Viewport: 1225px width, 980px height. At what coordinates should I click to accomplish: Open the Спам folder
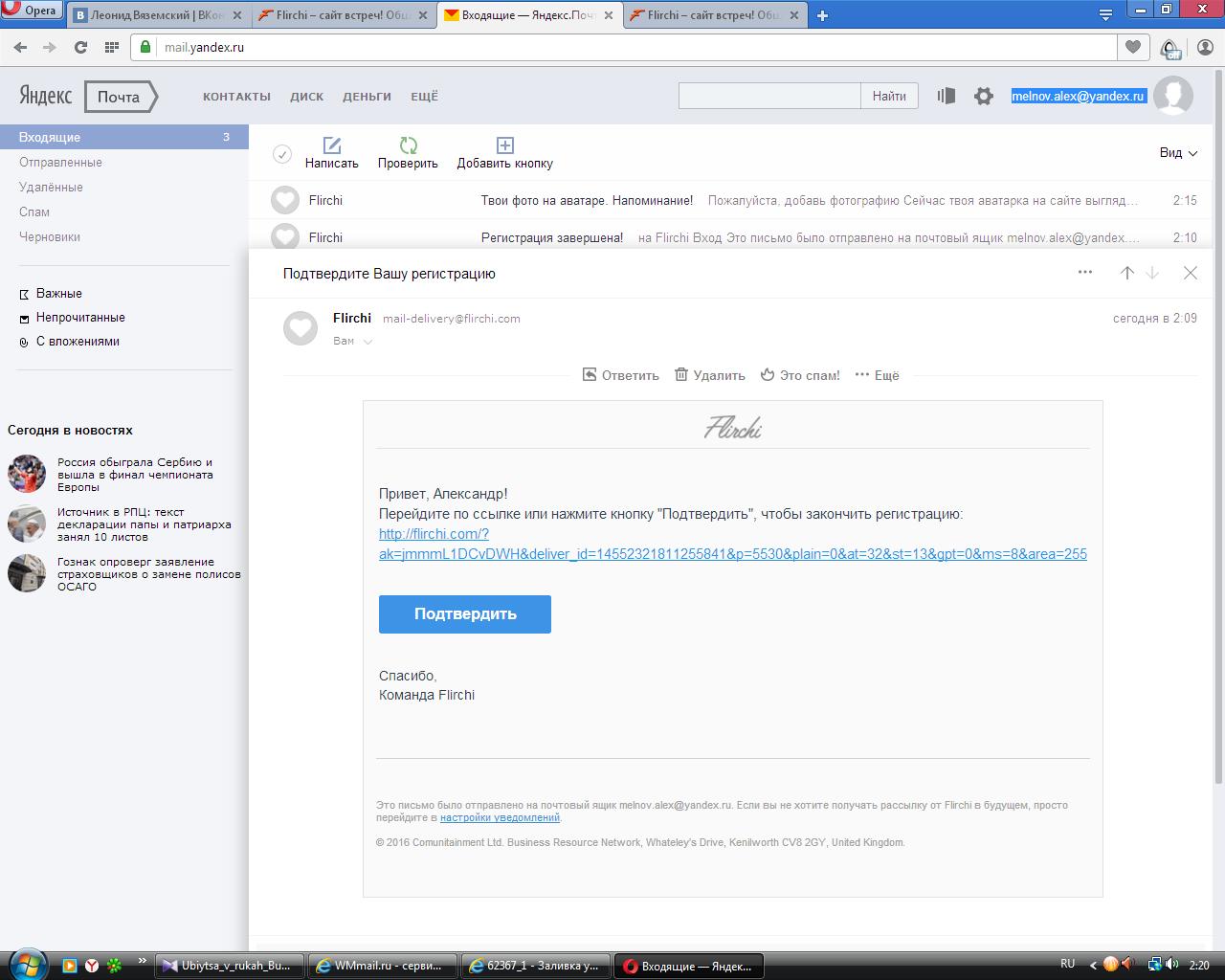pyautogui.click(x=34, y=212)
